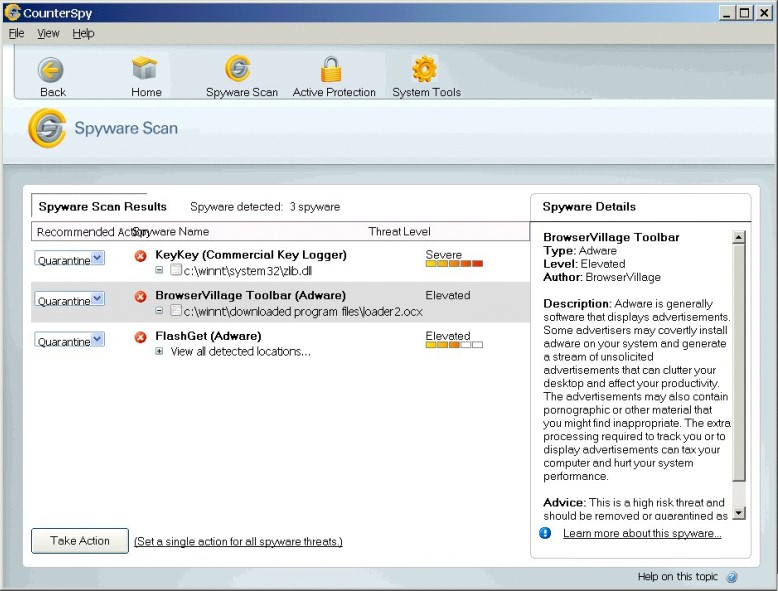This screenshot has width=778, height=591.
Task: Select BrowserVillage Toolbar (Adware) row
Action: tap(280, 303)
